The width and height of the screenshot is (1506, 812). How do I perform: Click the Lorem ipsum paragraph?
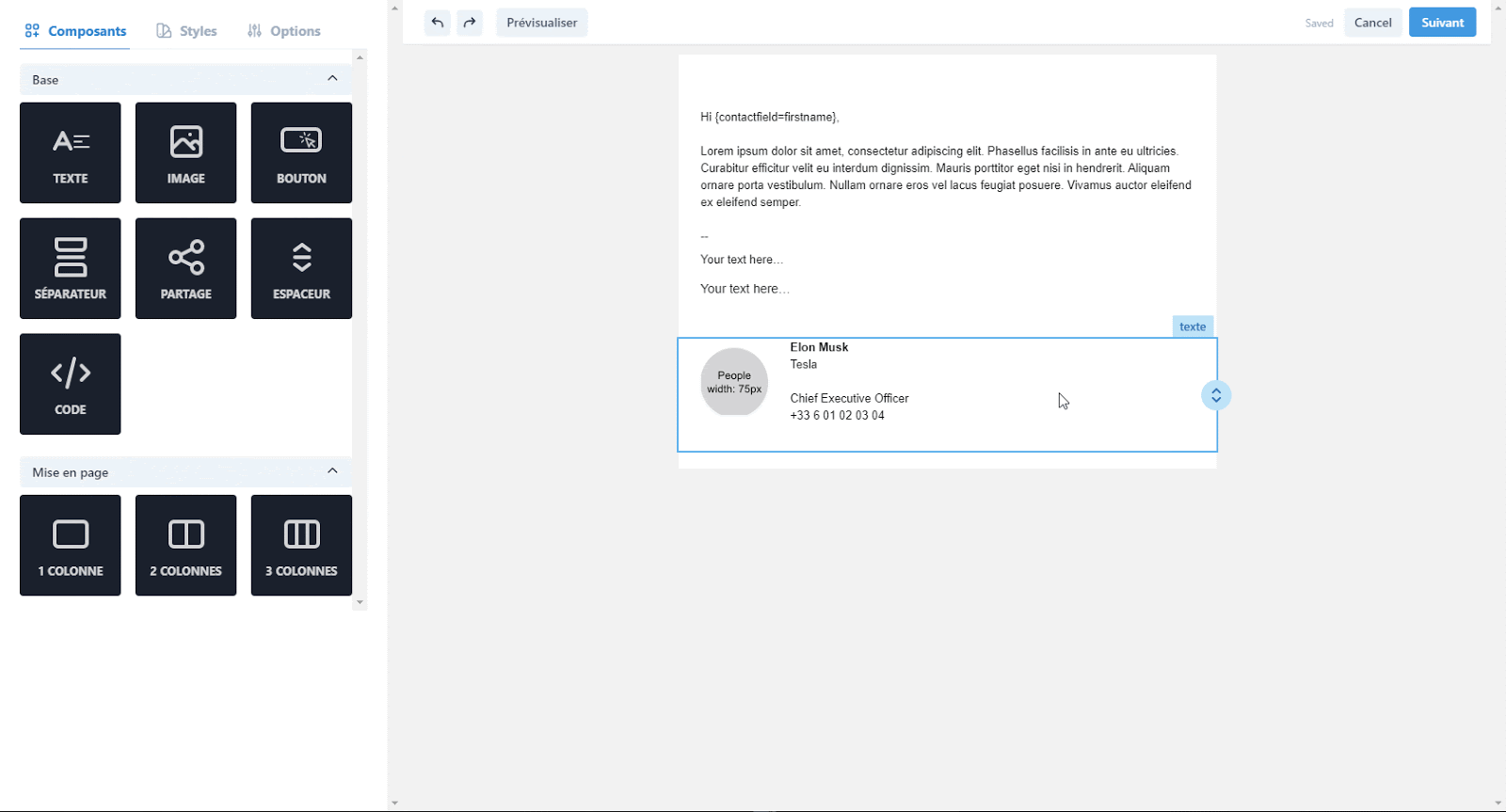click(946, 176)
